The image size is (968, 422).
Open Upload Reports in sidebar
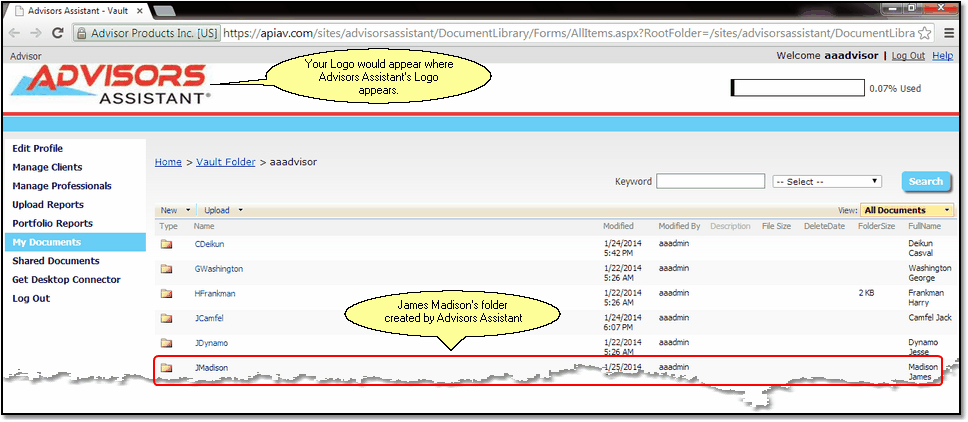pos(48,205)
